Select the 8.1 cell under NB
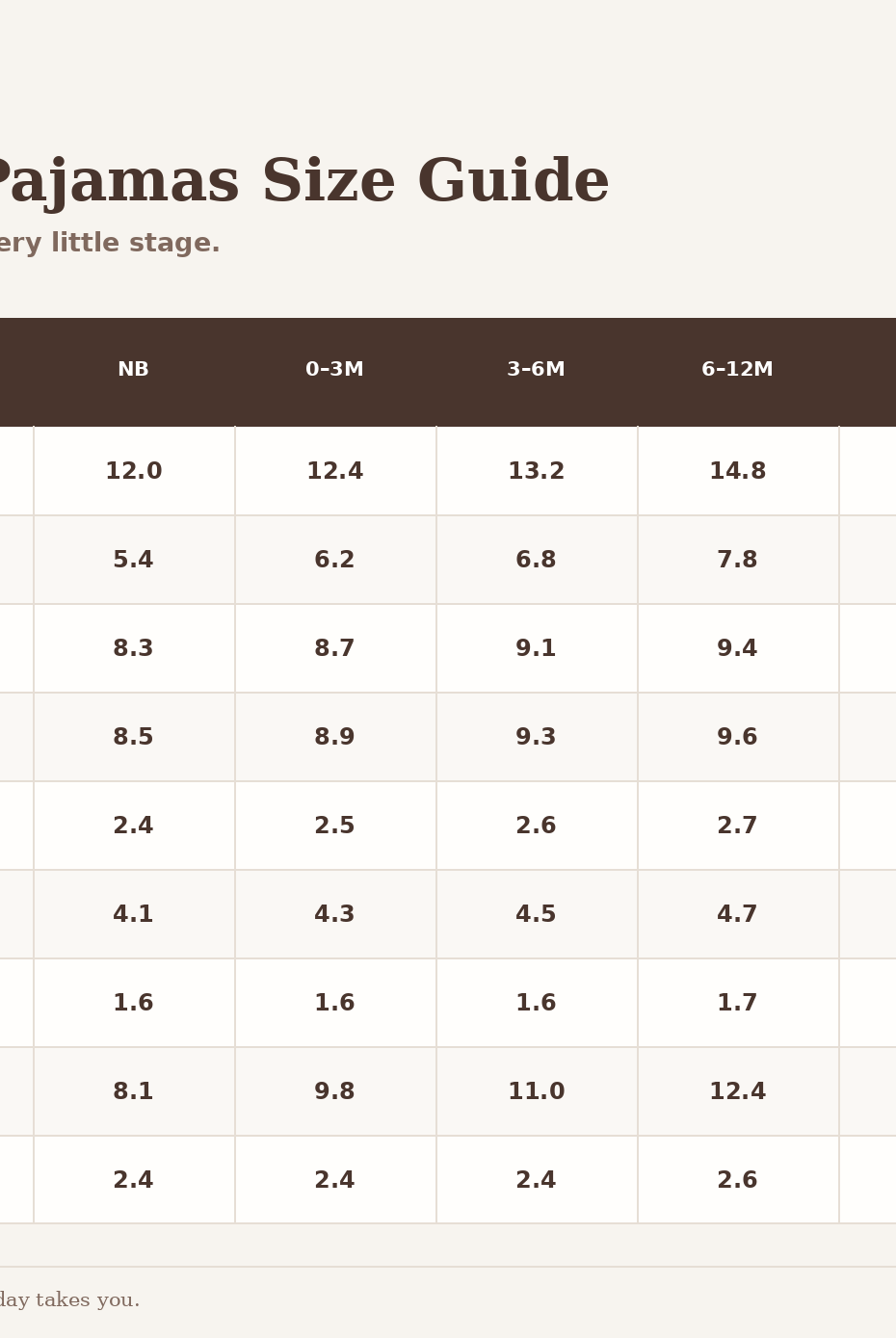 click(x=134, y=1091)
